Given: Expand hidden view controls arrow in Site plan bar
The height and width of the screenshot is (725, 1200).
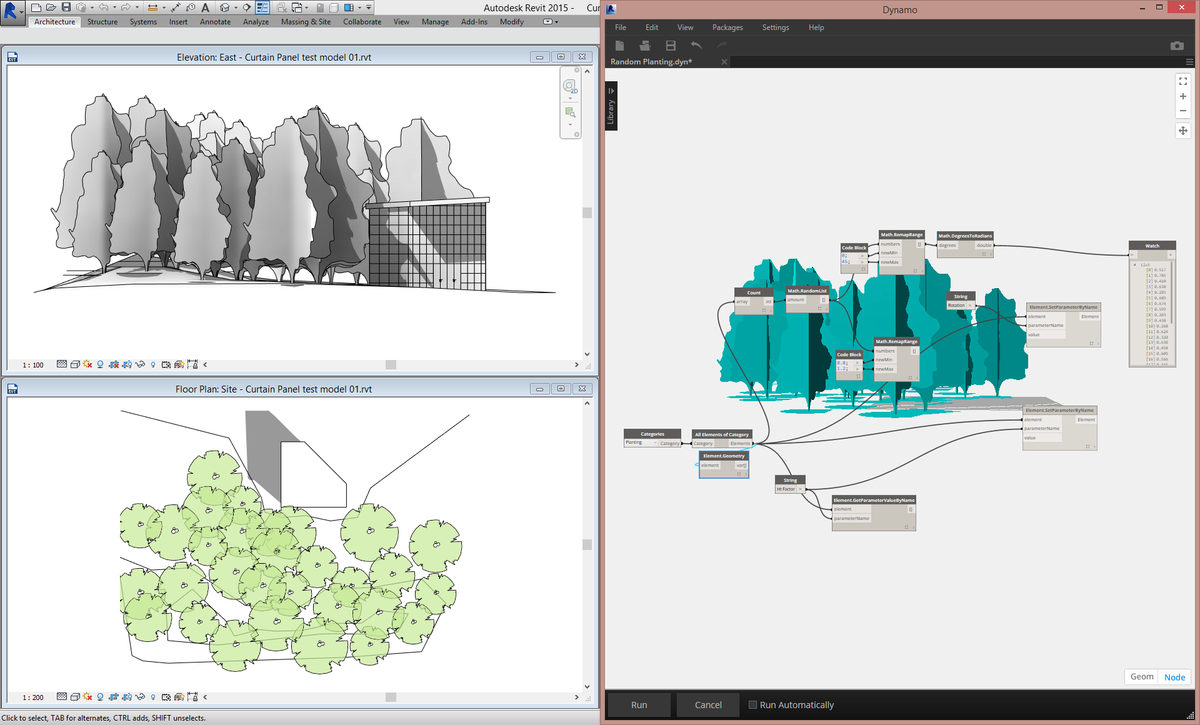Looking at the screenshot, I should pyautogui.click(x=205, y=697).
